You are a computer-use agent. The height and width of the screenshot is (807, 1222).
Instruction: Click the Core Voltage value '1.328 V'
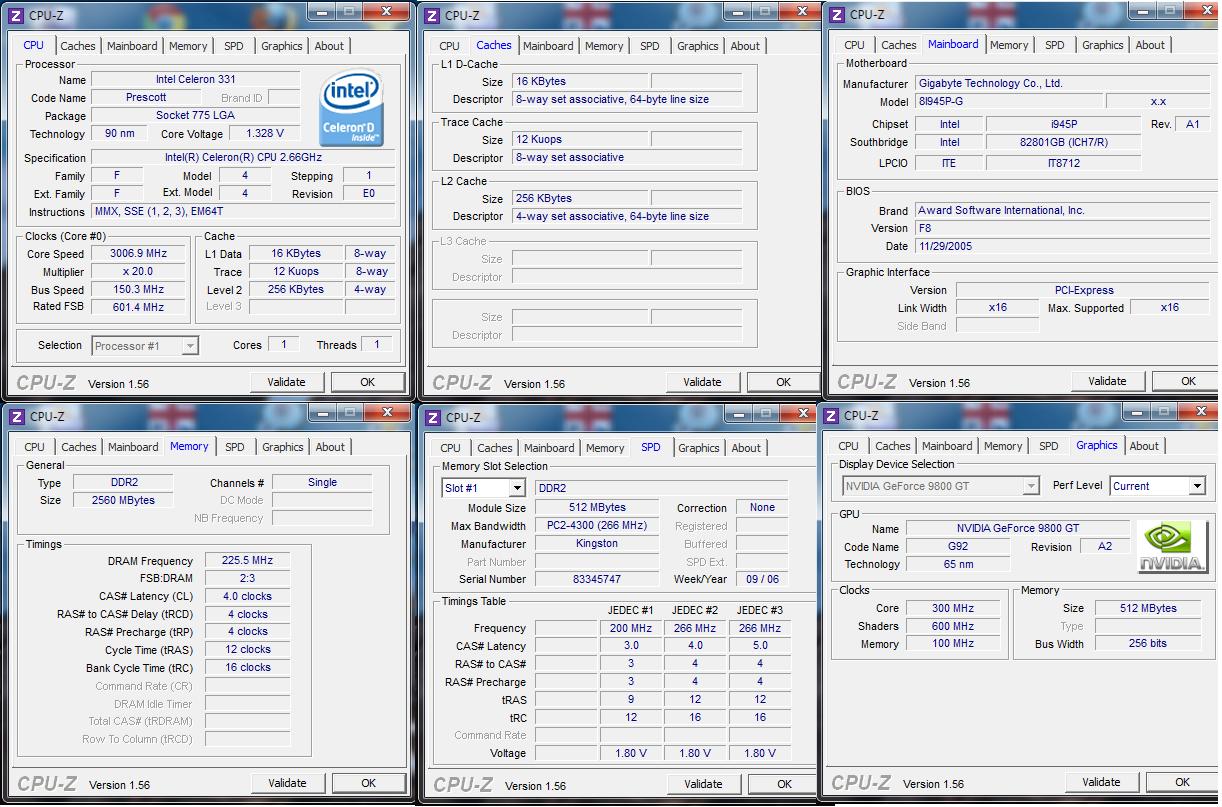(264, 133)
